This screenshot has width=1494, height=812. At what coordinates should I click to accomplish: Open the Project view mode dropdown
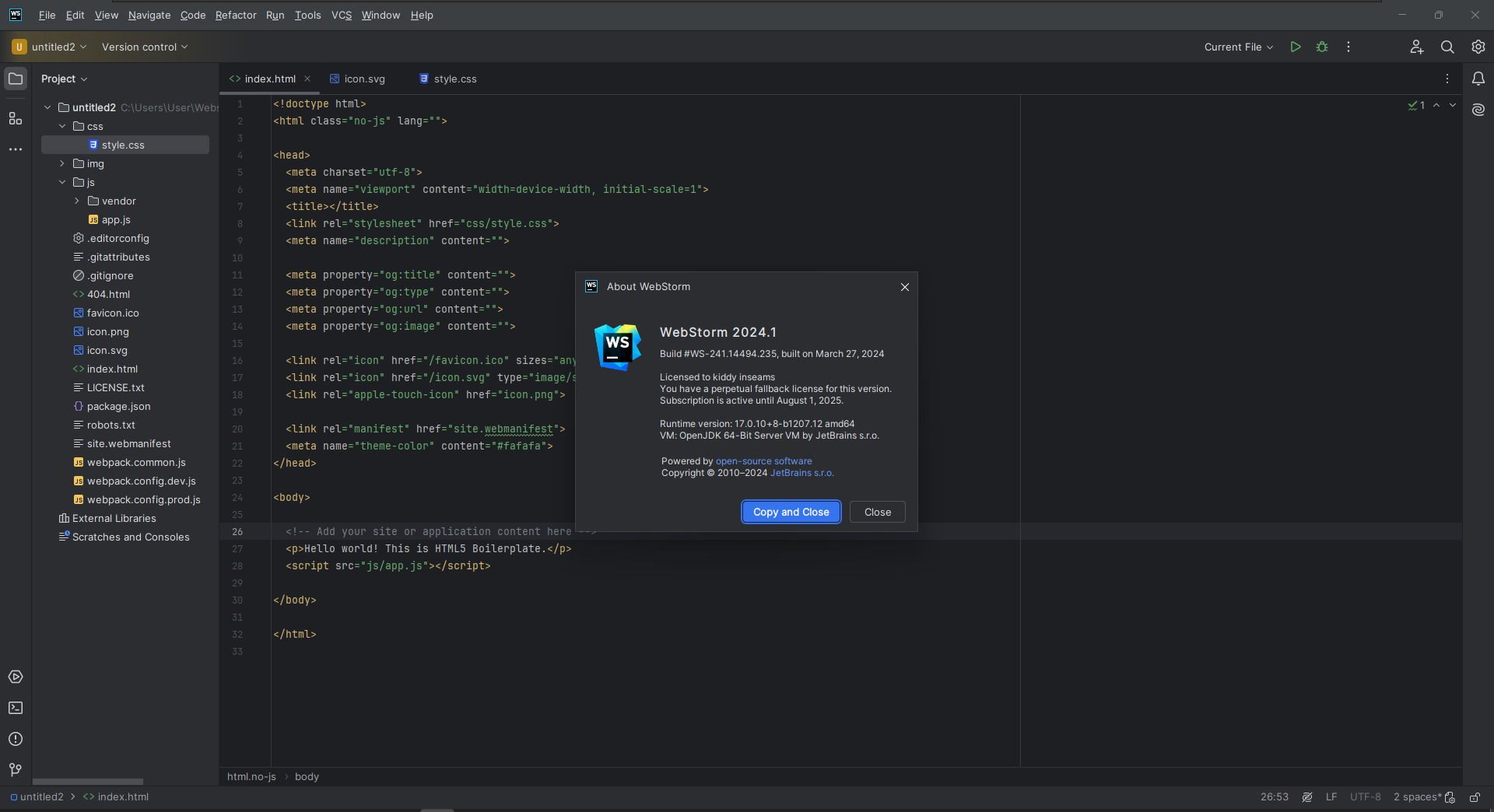click(65, 79)
